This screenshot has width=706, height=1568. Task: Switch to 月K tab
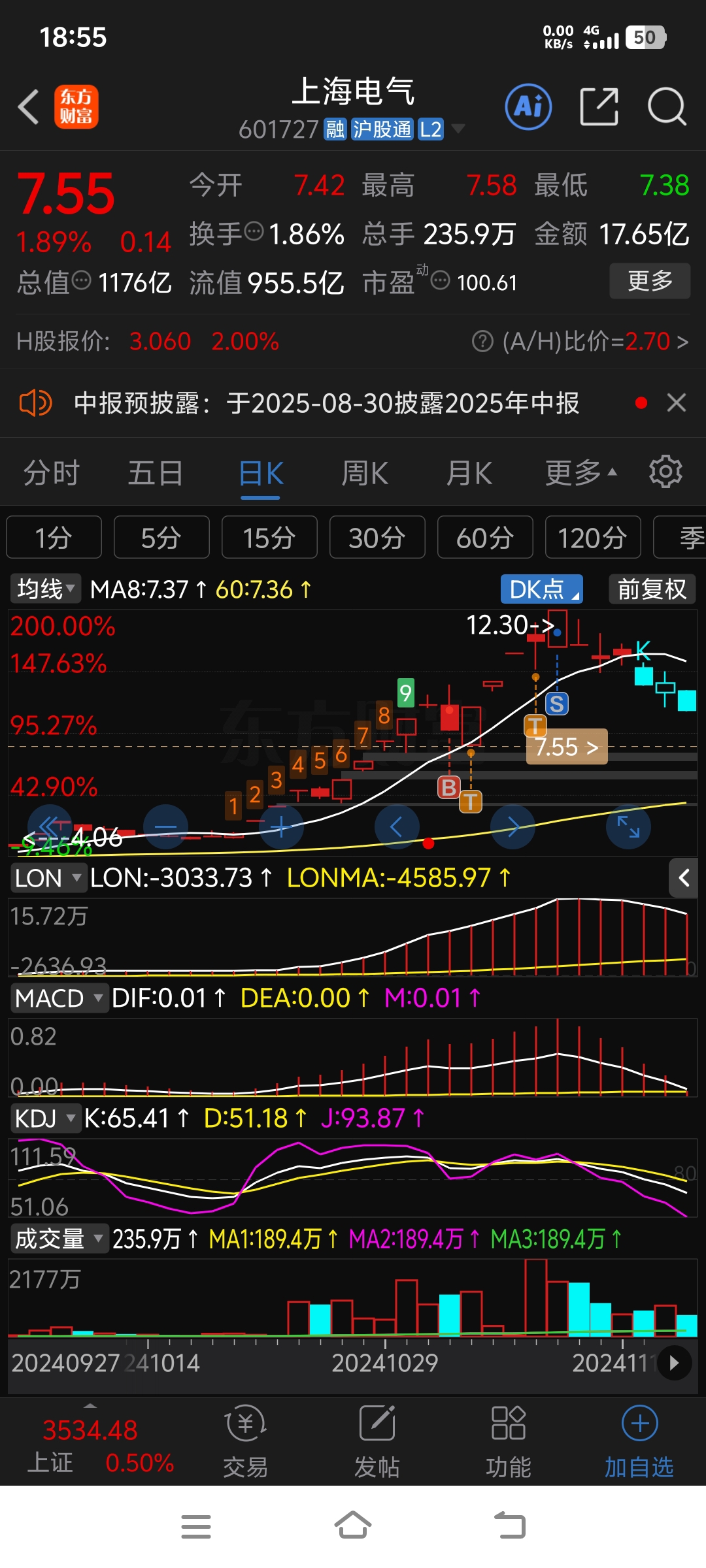(x=469, y=472)
